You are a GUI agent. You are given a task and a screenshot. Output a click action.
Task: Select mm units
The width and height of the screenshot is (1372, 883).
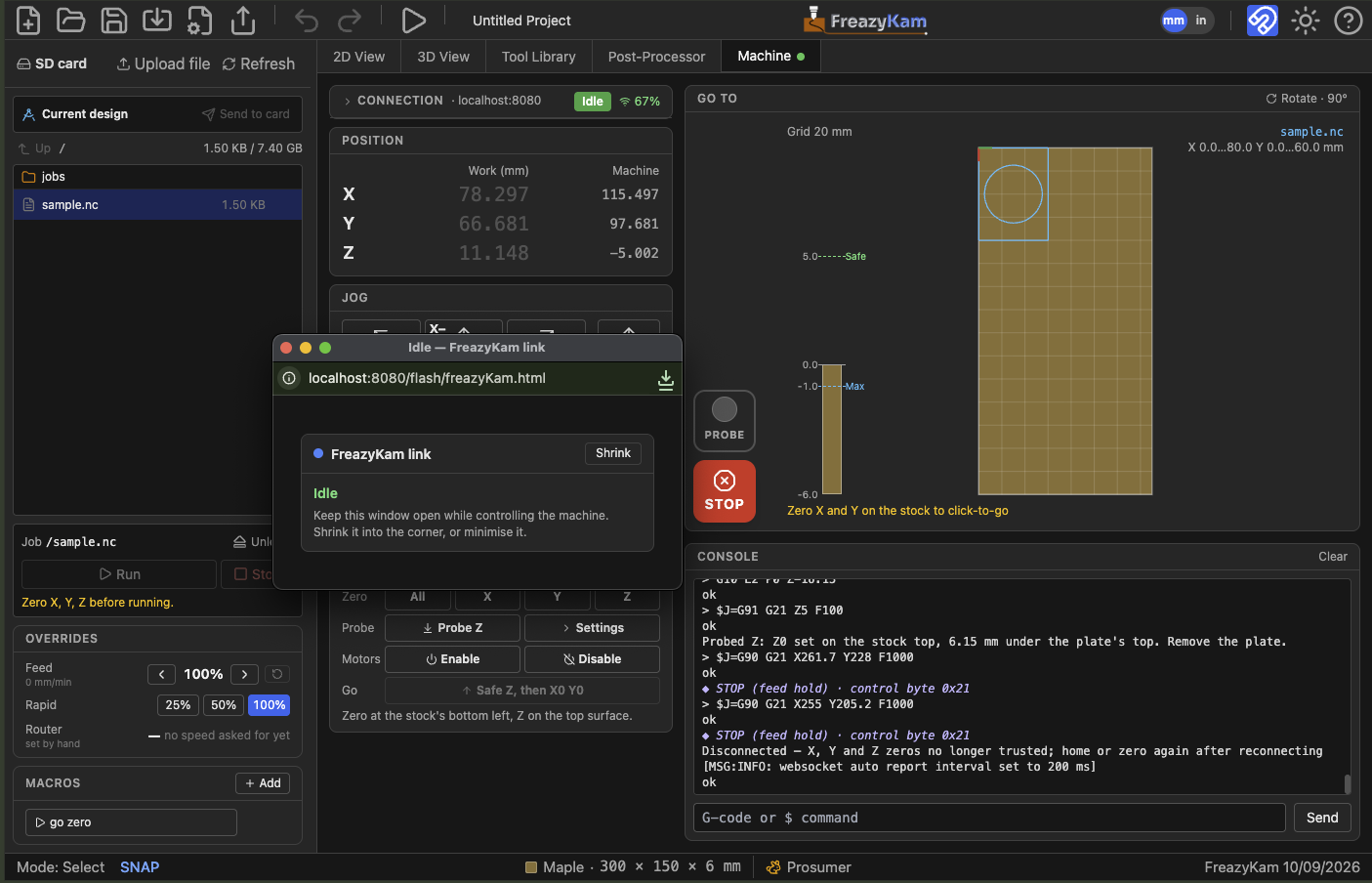pos(1174,20)
